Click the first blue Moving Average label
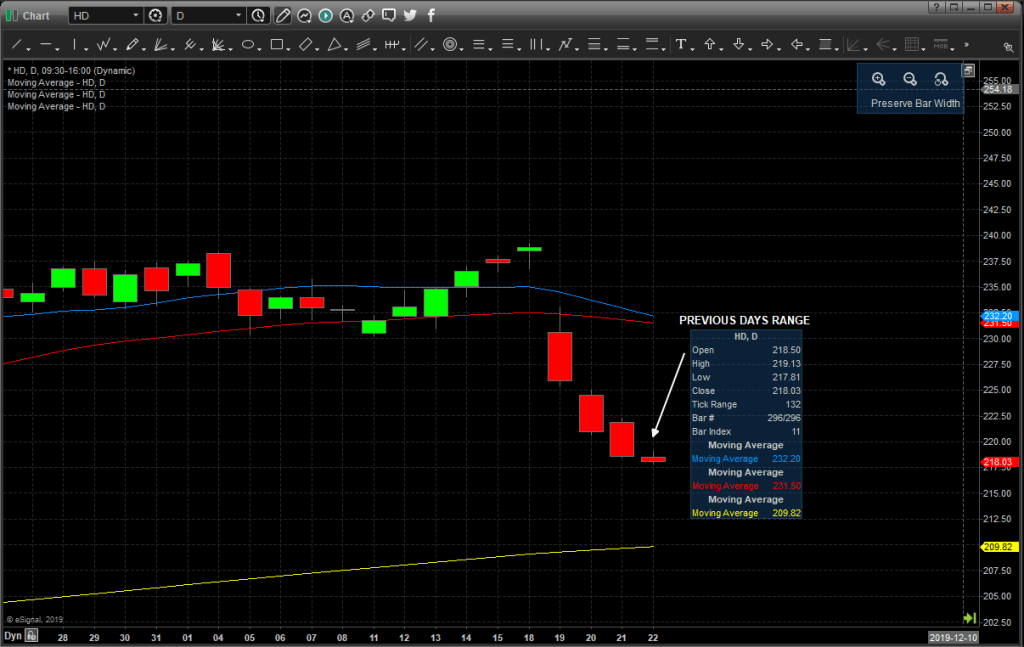The image size is (1024, 647). click(x=56, y=83)
